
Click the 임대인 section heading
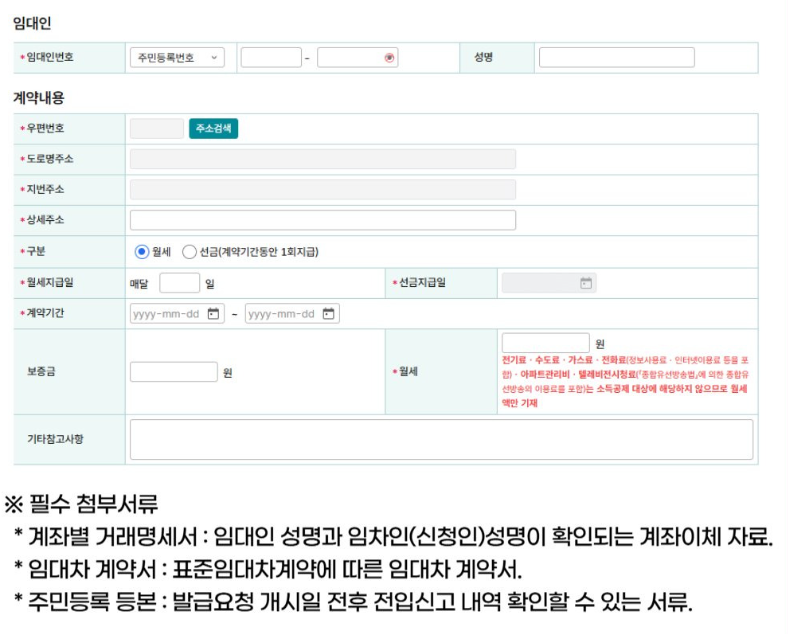pos(32,23)
